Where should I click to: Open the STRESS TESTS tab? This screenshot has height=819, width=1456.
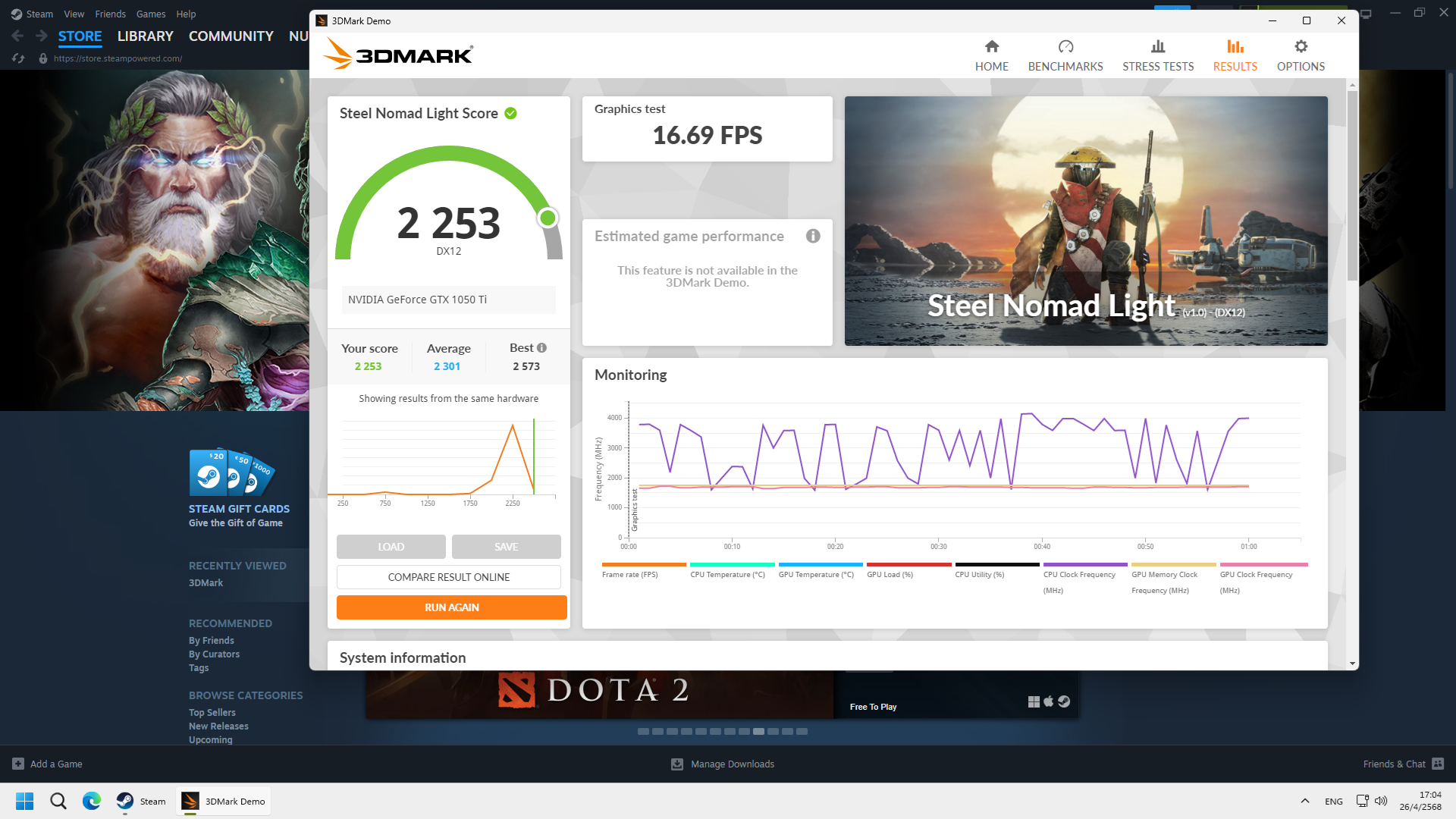tap(1158, 55)
